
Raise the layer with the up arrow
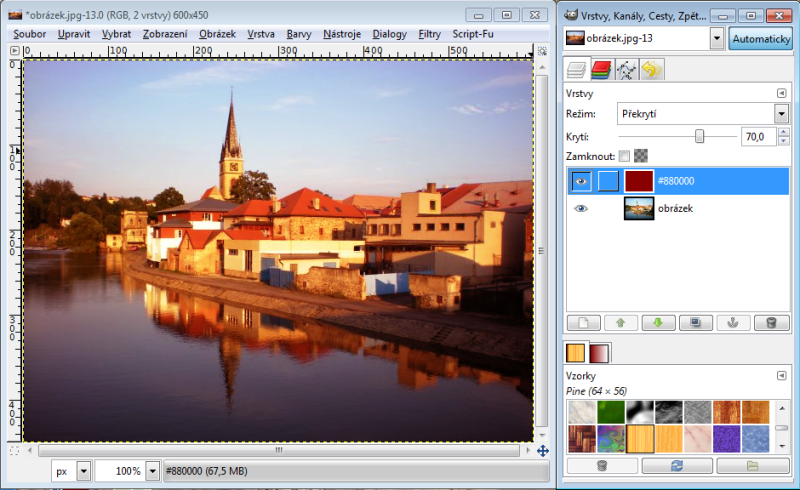coord(620,322)
